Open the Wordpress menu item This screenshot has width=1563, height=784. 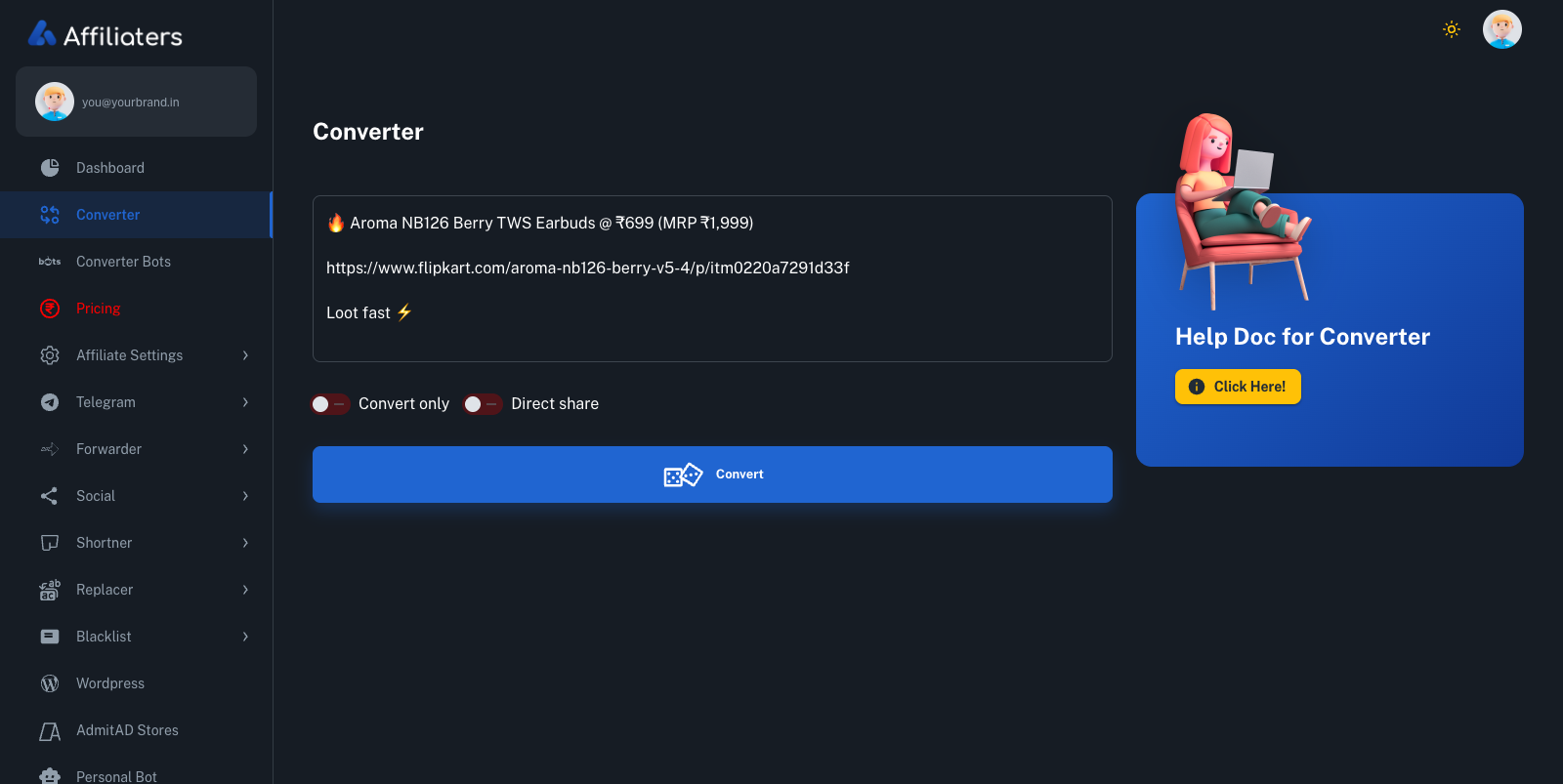136,683
